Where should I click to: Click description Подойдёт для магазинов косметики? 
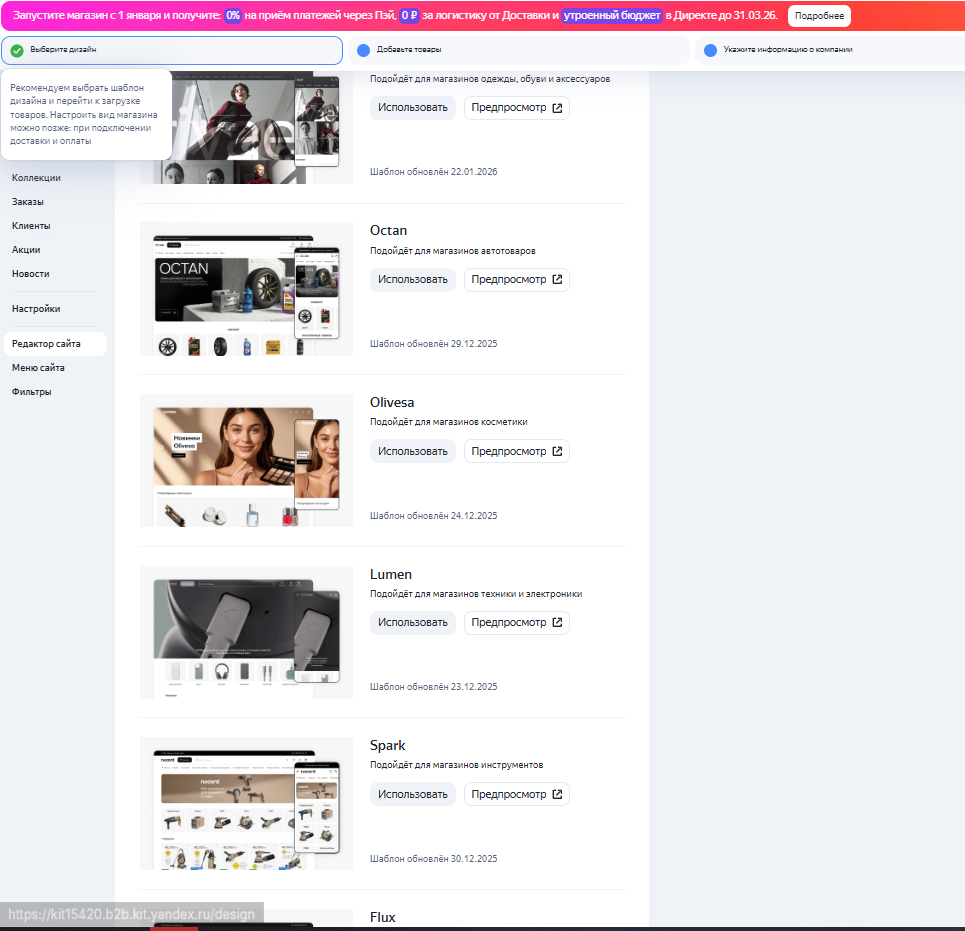pyautogui.click(x=449, y=422)
